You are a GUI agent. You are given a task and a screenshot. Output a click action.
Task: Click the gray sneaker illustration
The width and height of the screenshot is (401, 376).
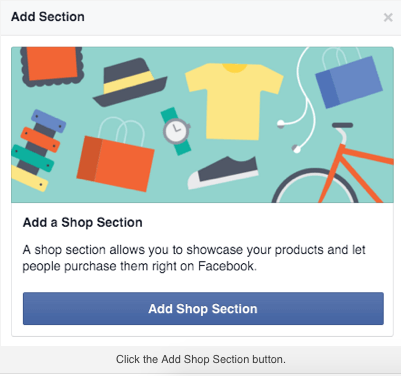pyautogui.click(x=223, y=173)
